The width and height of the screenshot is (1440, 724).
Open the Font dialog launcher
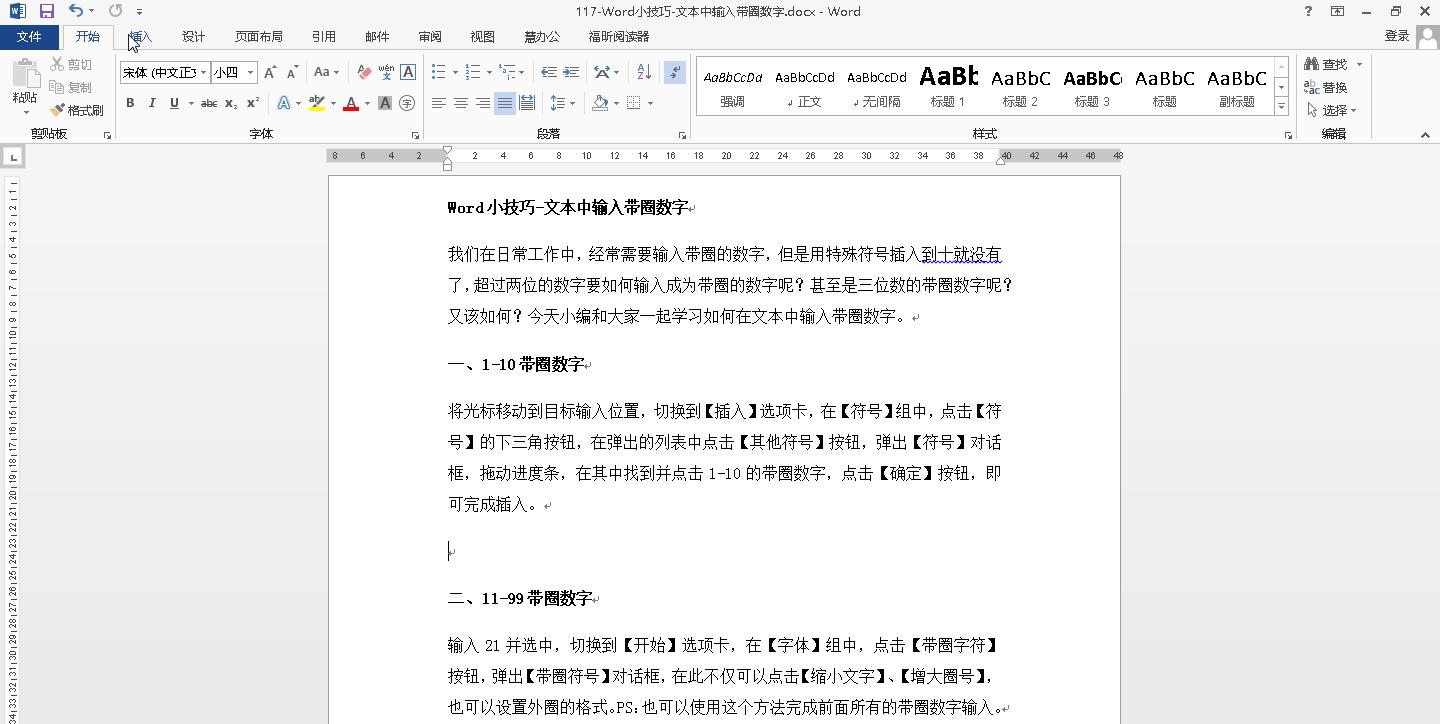(415, 135)
